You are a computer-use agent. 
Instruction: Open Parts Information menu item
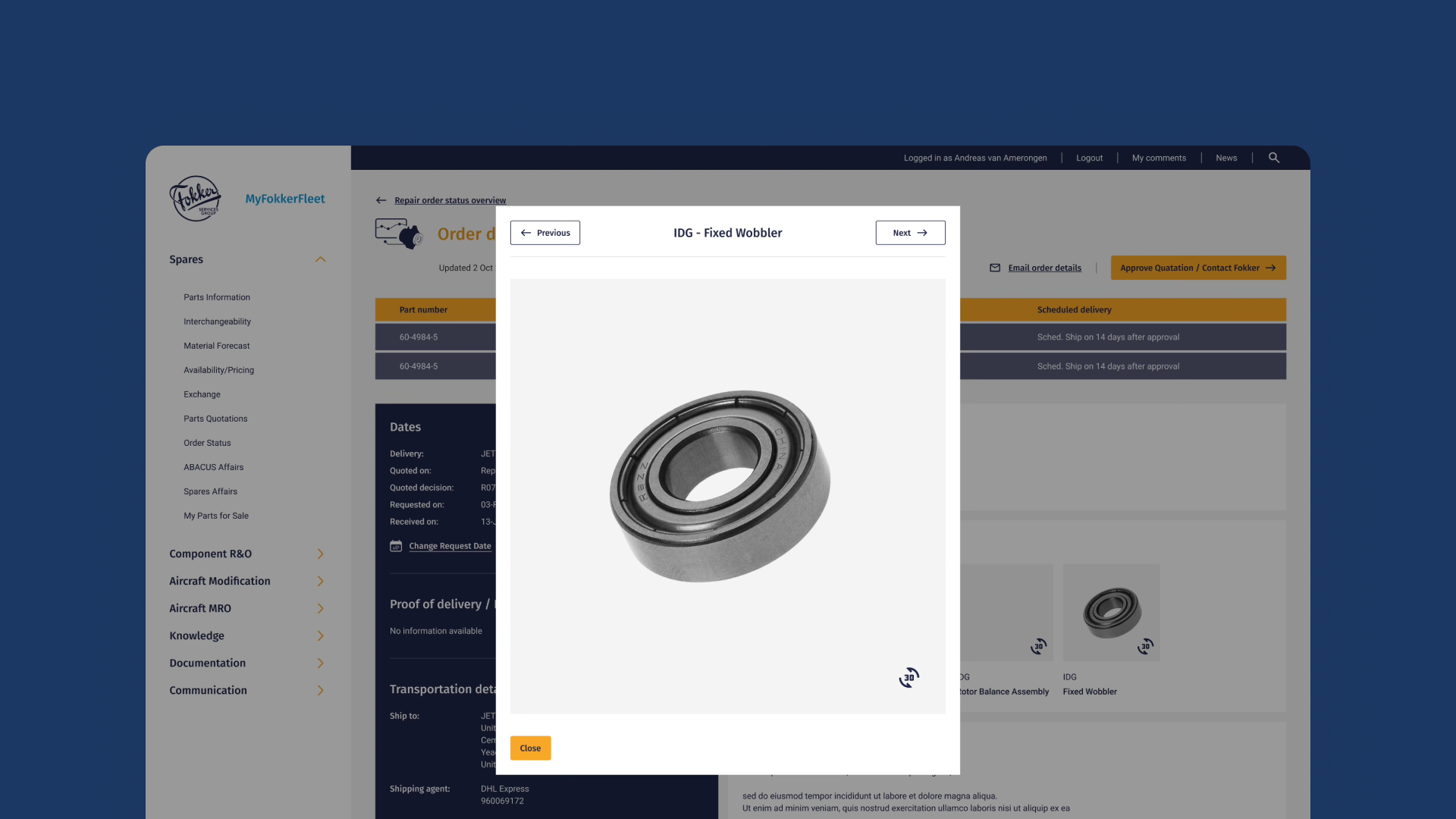tap(217, 297)
